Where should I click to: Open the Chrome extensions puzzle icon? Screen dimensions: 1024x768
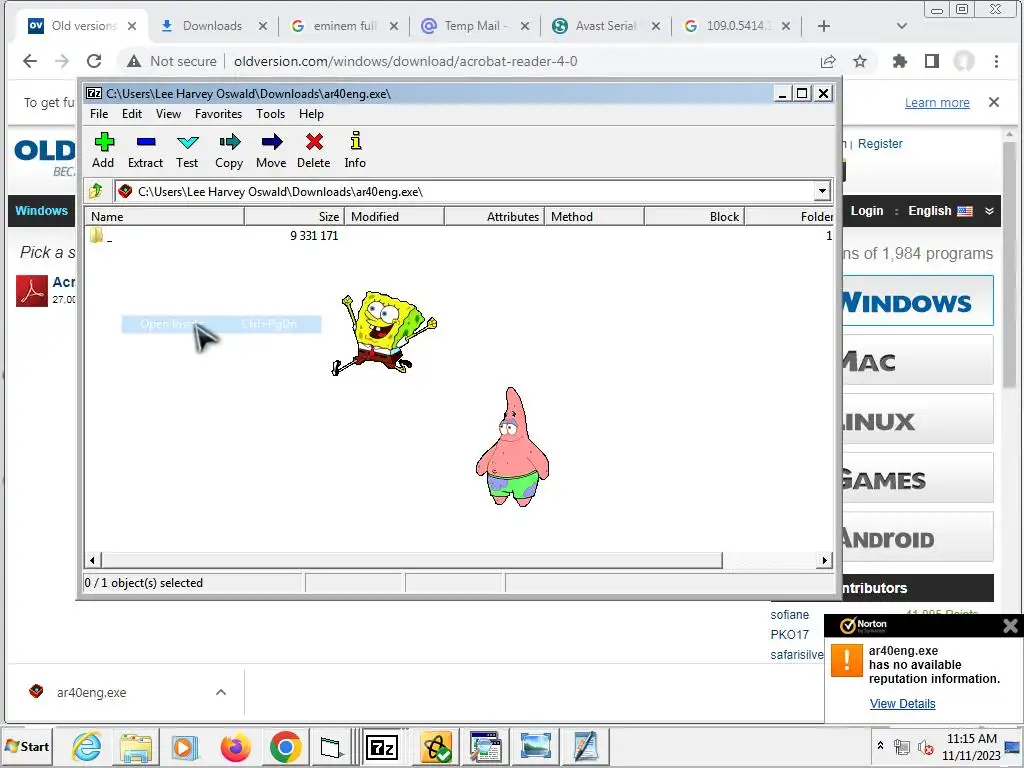(900, 61)
